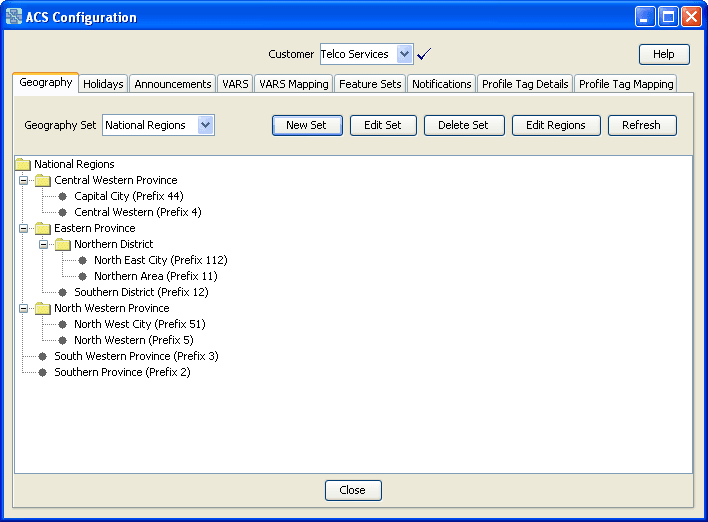This screenshot has height=522, width=708.
Task: Switch to the Holidays tab
Action: 103,84
